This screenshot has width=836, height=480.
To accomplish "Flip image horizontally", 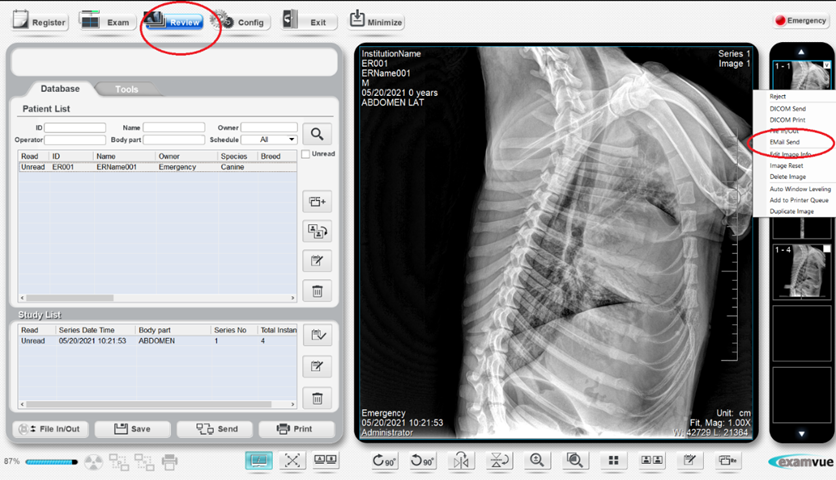I will point(461,461).
